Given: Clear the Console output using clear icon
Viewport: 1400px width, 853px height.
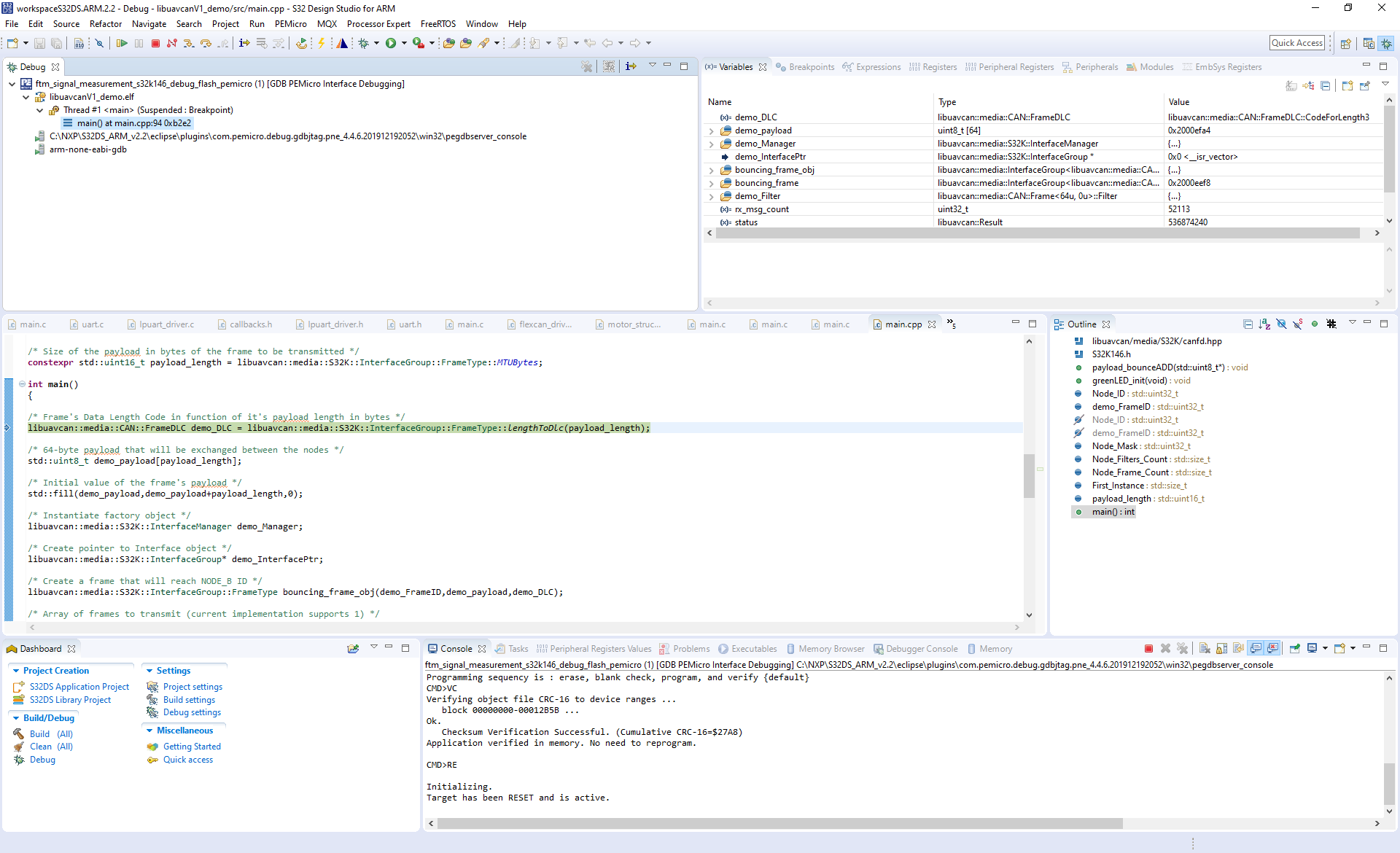Looking at the screenshot, I should pyautogui.click(x=1205, y=648).
